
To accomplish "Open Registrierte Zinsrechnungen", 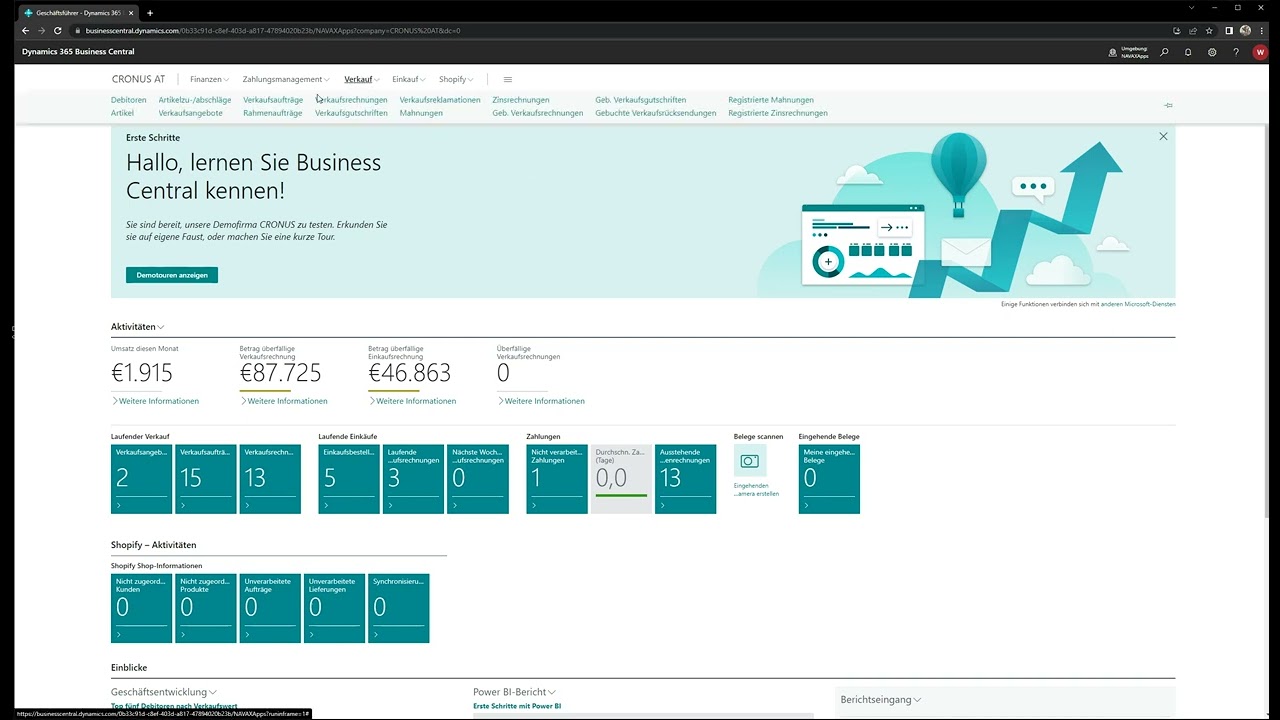I will (x=778, y=113).
